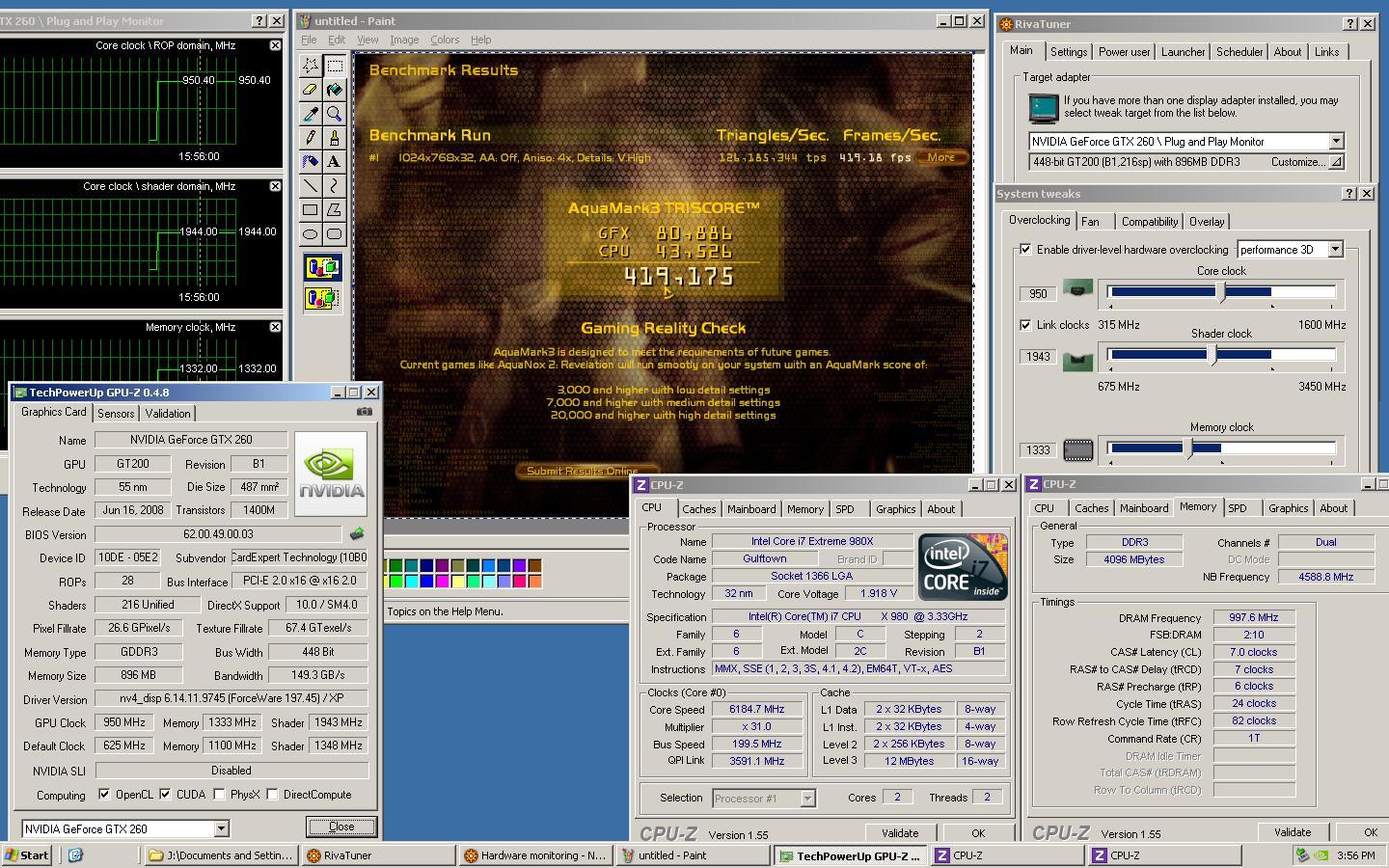Image resolution: width=1389 pixels, height=868 pixels.
Task: Choose the Pencil tool in Paint
Action: pos(310,138)
